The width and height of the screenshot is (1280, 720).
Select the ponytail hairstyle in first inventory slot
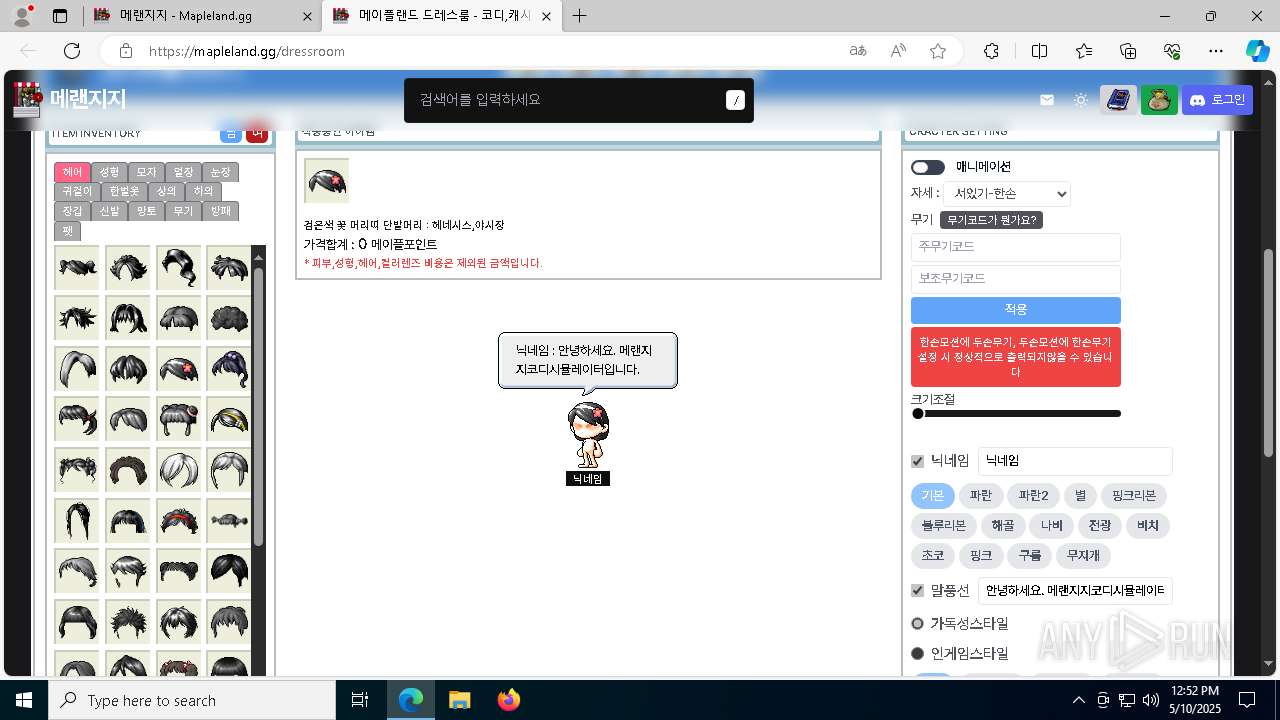click(77, 267)
